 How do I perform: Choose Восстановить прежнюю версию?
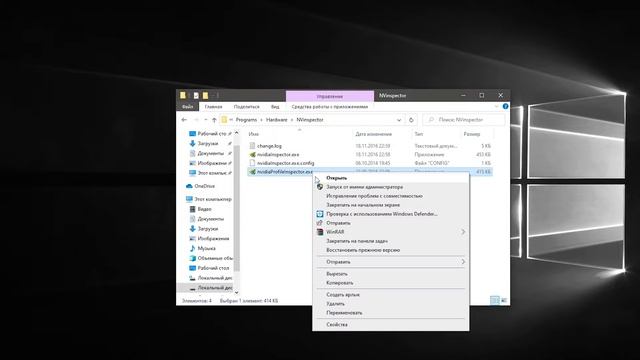pos(391,250)
